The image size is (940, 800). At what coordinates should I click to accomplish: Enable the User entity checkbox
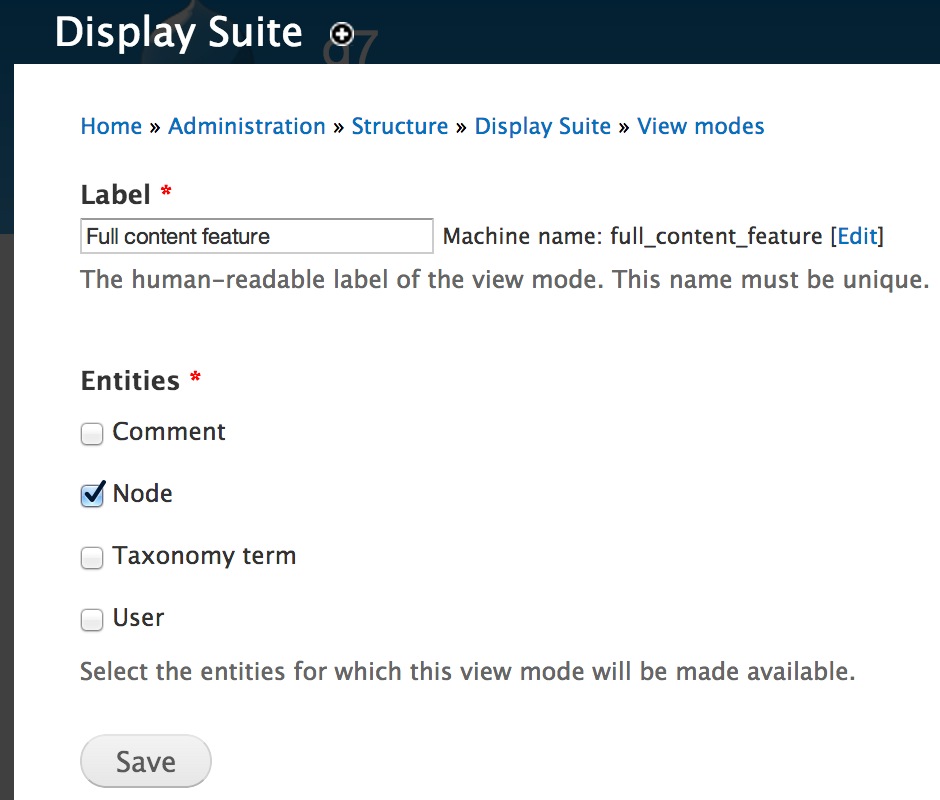point(91,619)
